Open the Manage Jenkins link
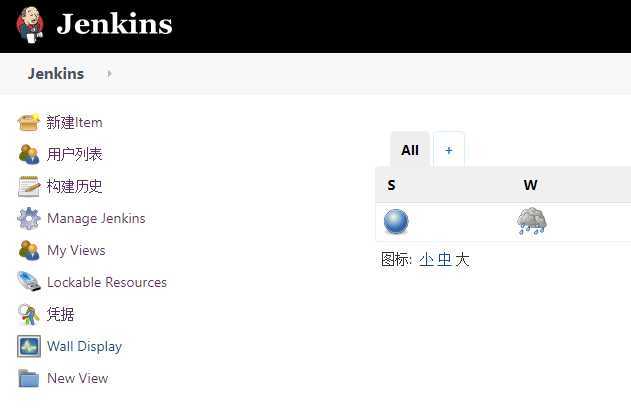The height and width of the screenshot is (410, 631). coord(96,218)
